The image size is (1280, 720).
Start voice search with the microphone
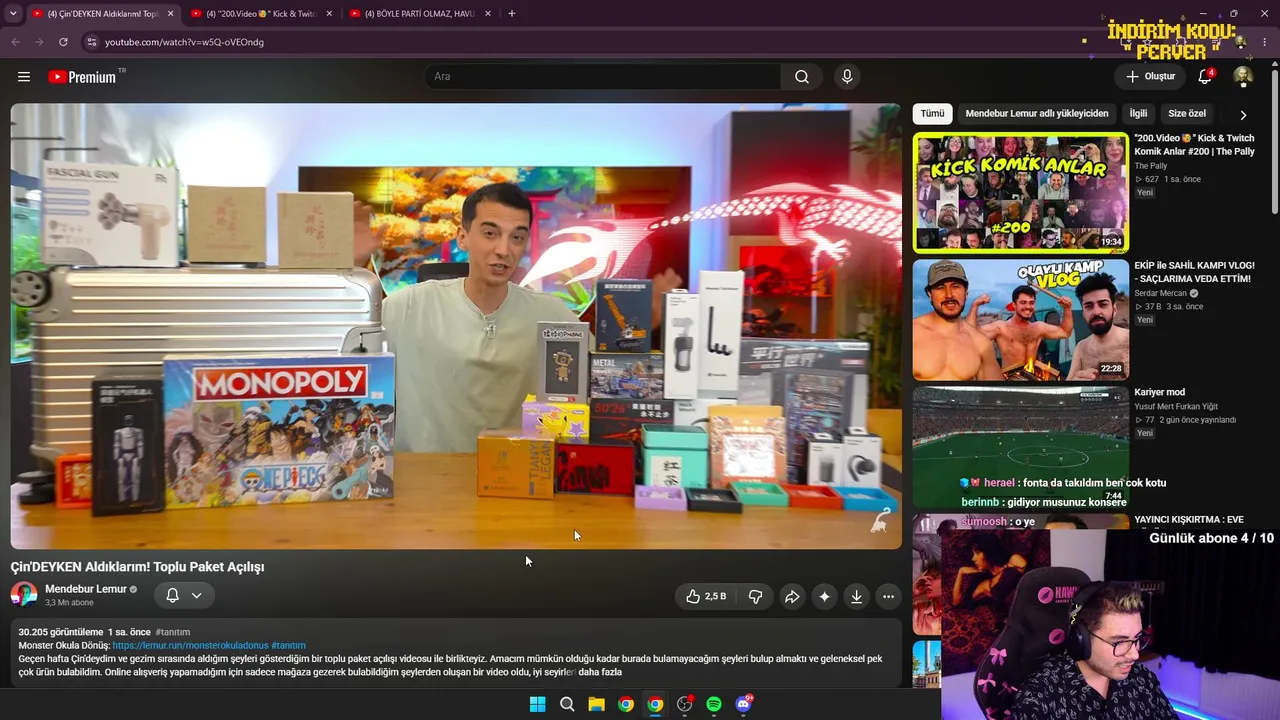coord(847,77)
